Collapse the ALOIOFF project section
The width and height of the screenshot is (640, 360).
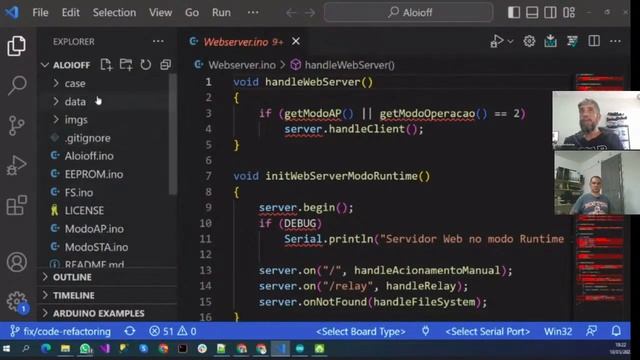(71, 65)
